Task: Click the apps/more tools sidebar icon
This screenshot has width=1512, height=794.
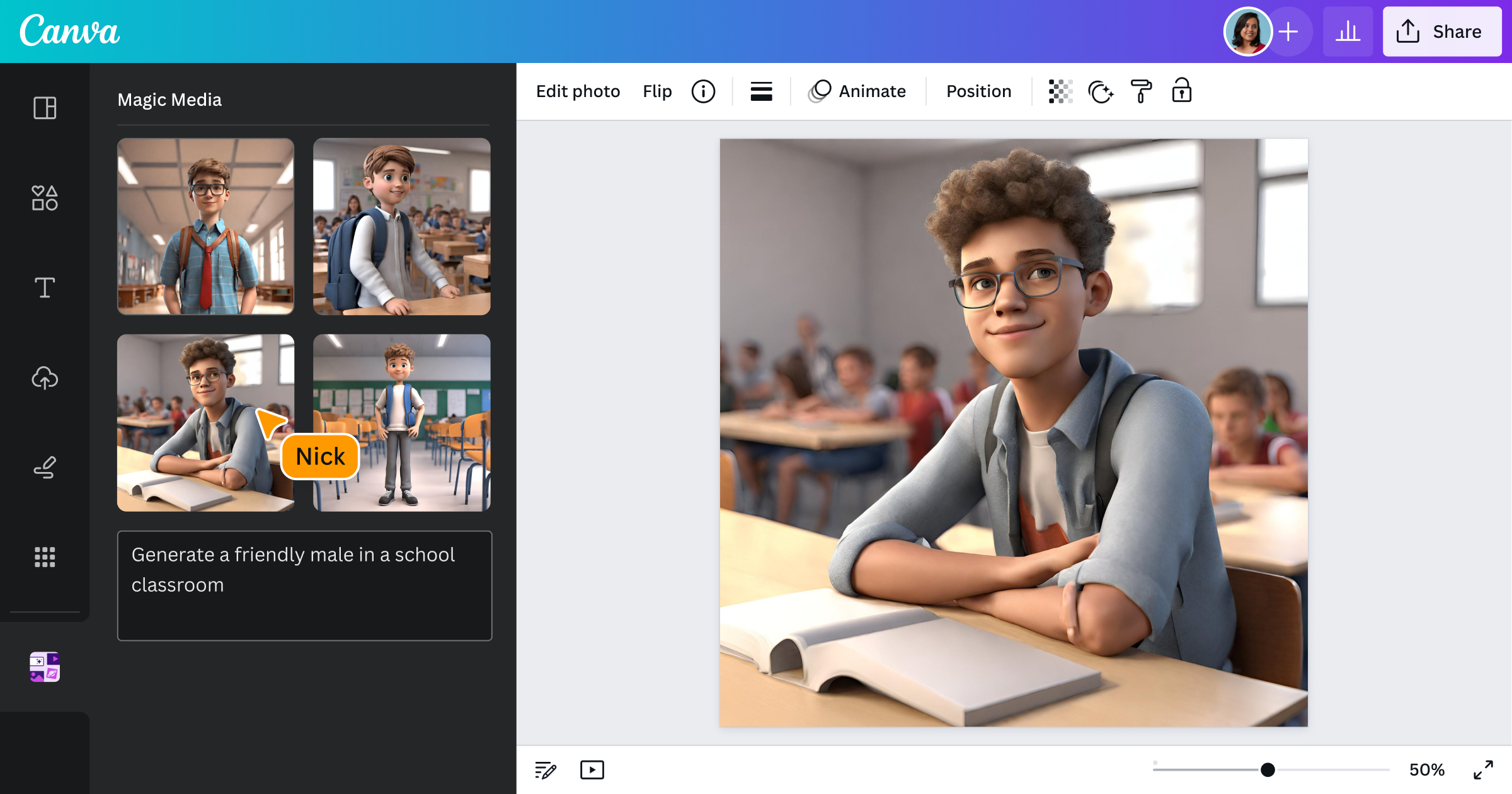Action: (45, 556)
